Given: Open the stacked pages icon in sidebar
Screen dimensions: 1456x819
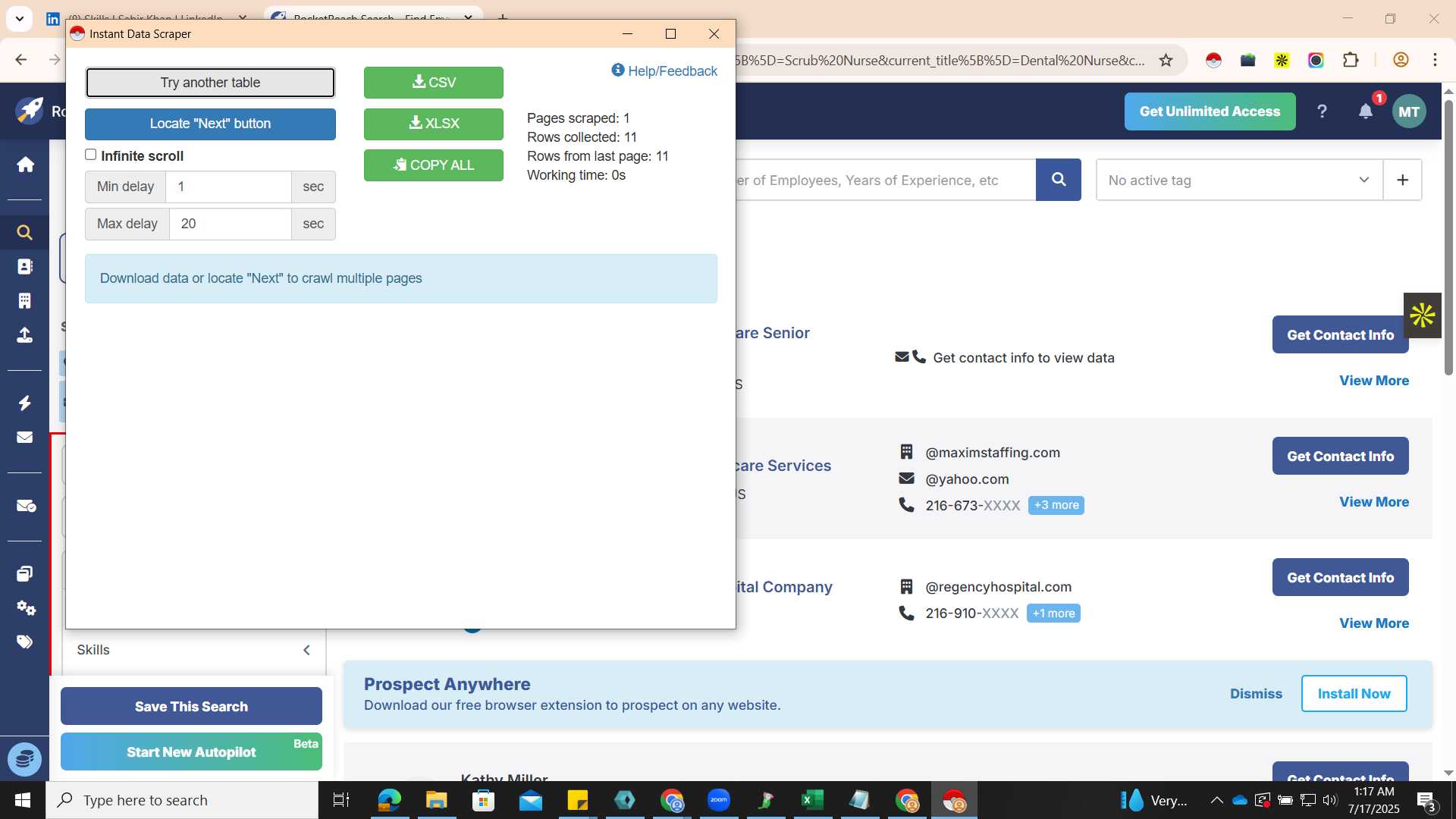Looking at the screenshot, I should 25,573.
